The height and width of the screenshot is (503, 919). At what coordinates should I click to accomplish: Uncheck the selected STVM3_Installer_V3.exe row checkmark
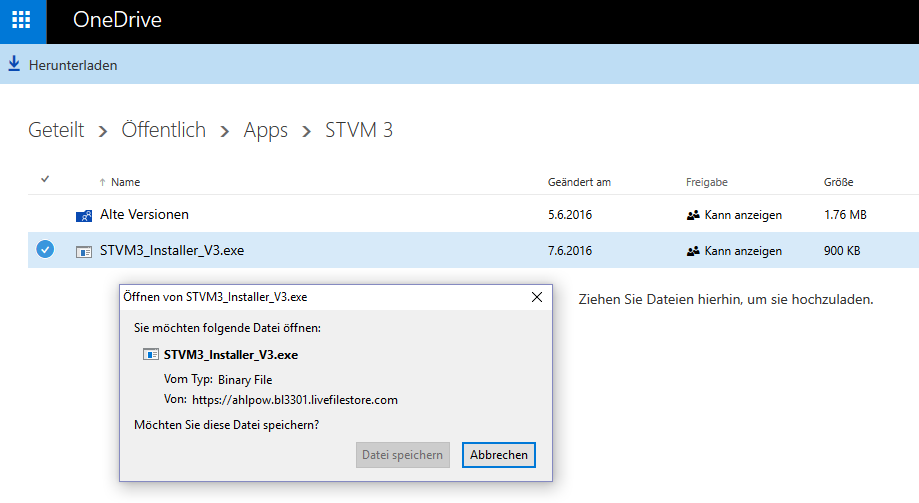click(x=45, y=250)
